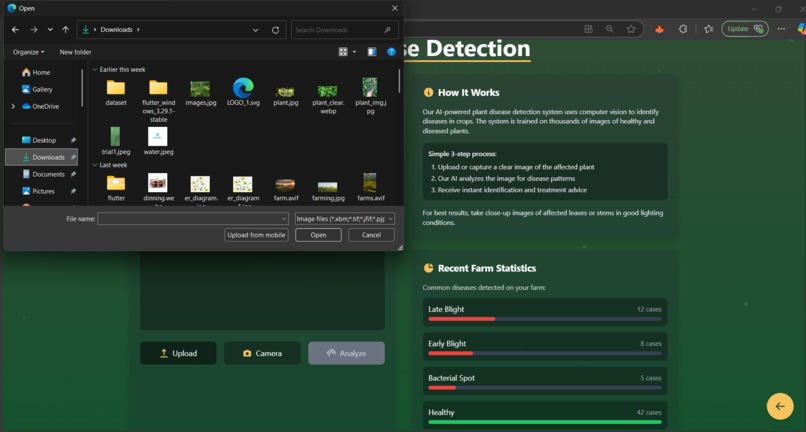This screenshot has height=432, width=806.
Task: Click the Early Blight progress bar
Action: (545, 353)
